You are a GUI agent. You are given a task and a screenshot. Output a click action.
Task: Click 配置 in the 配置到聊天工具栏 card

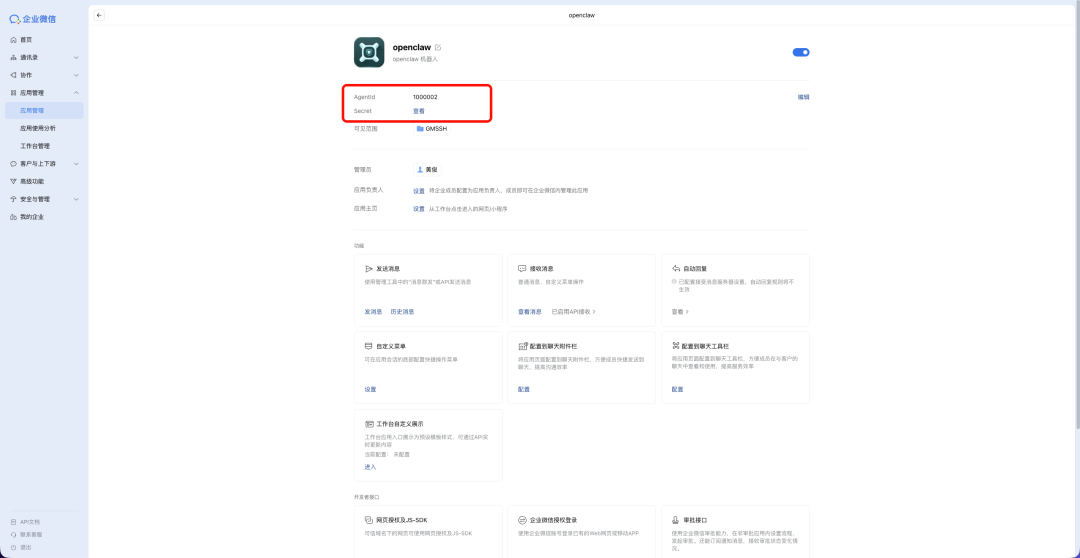pos(678,389)
